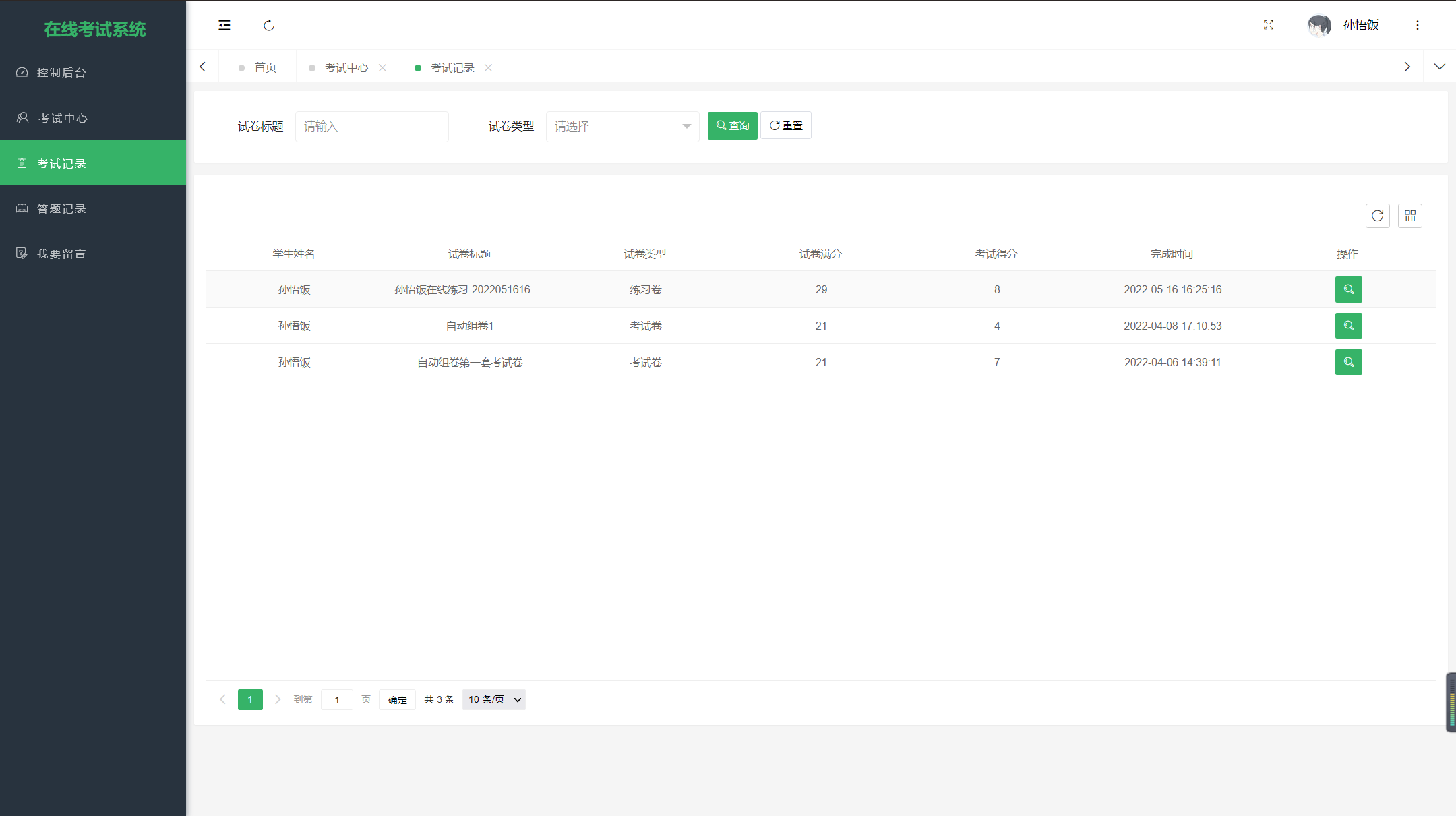This screenshot has width=1456, height=816.
Task: Confirm page jump with 确定 button
Action: (x=397, y=699)
